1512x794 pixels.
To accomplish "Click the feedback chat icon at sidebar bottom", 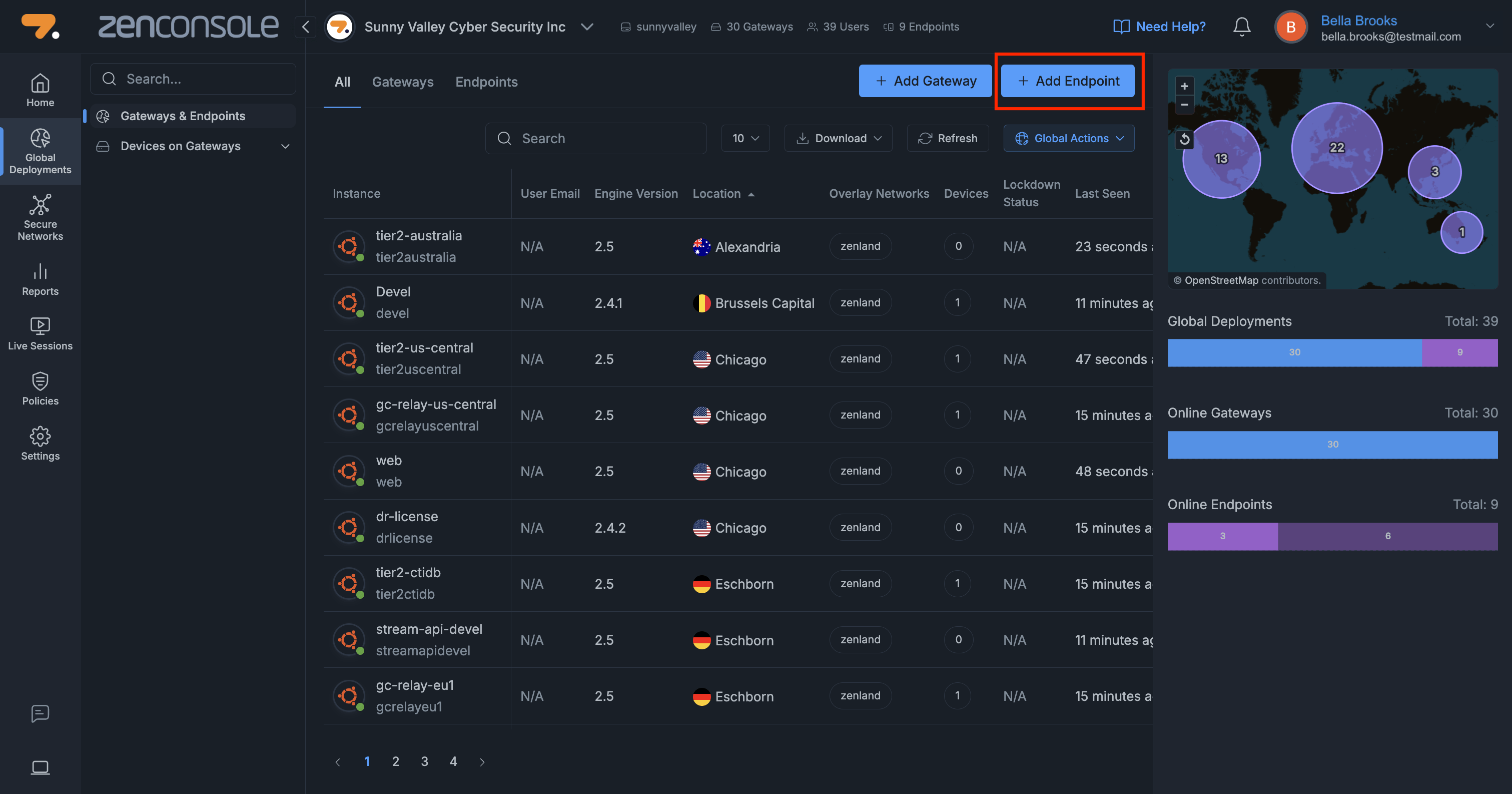I will [40, 713].
